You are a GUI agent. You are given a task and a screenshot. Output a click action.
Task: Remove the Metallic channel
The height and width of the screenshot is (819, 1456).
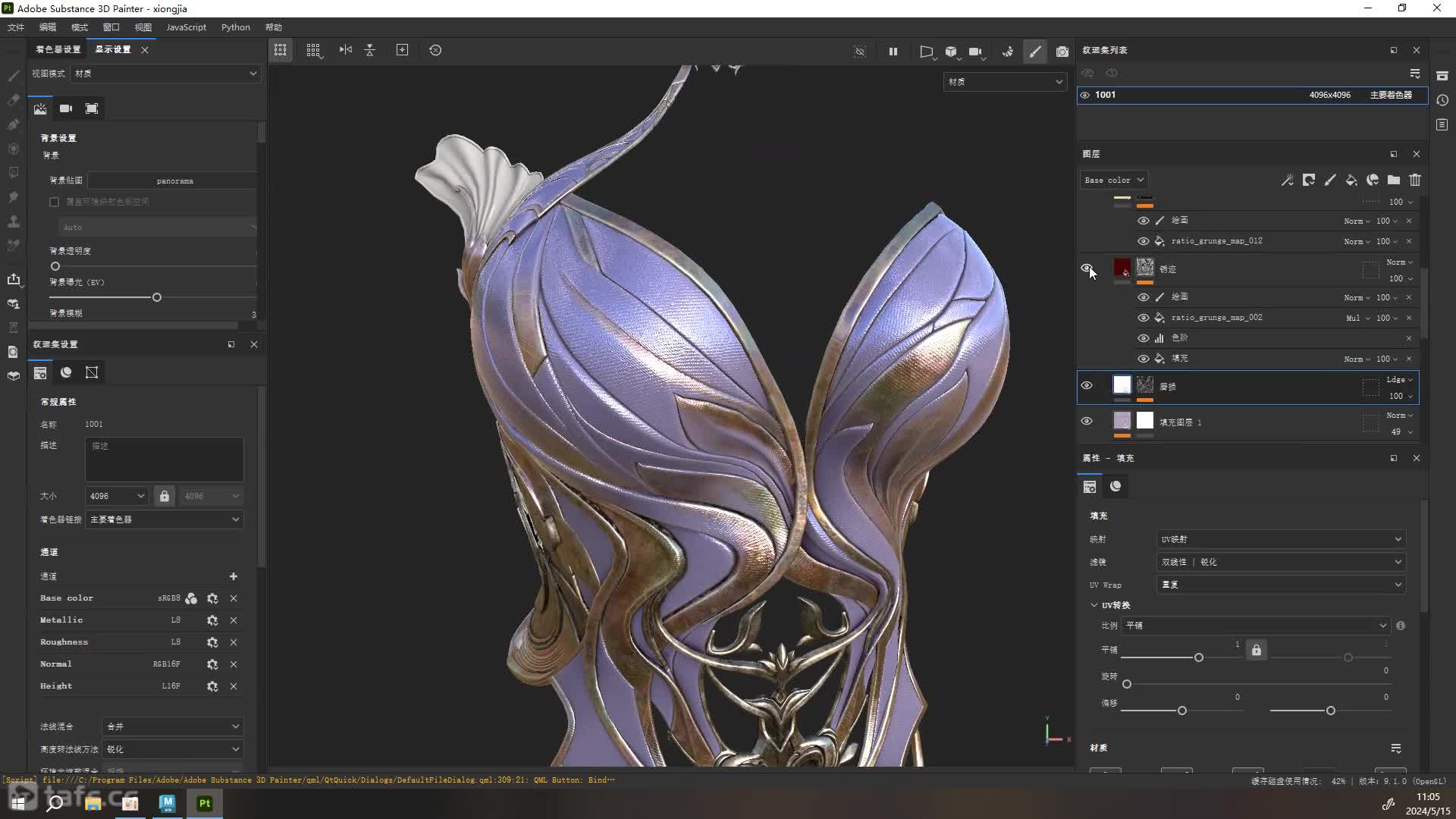click(x=234, y=620)
